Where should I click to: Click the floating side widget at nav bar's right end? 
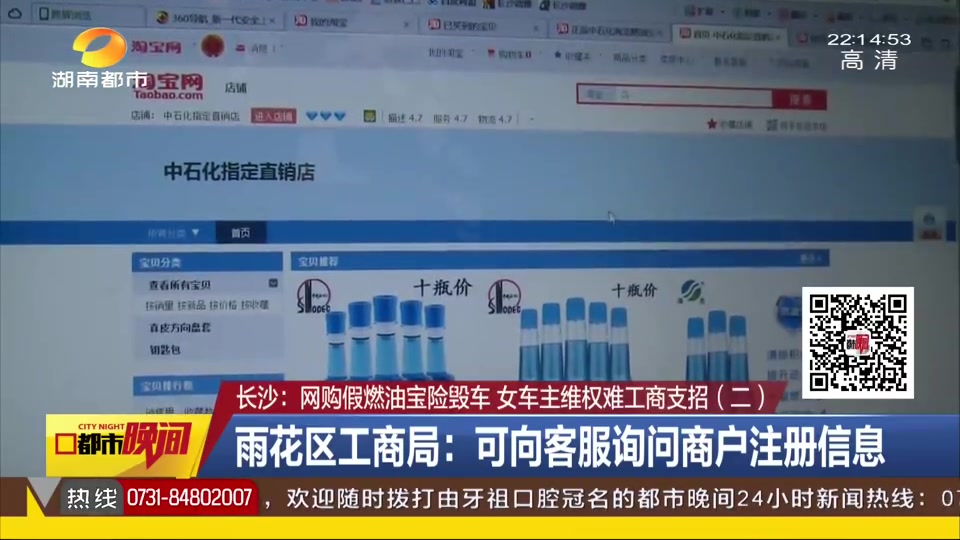click(x=929, y=225)
